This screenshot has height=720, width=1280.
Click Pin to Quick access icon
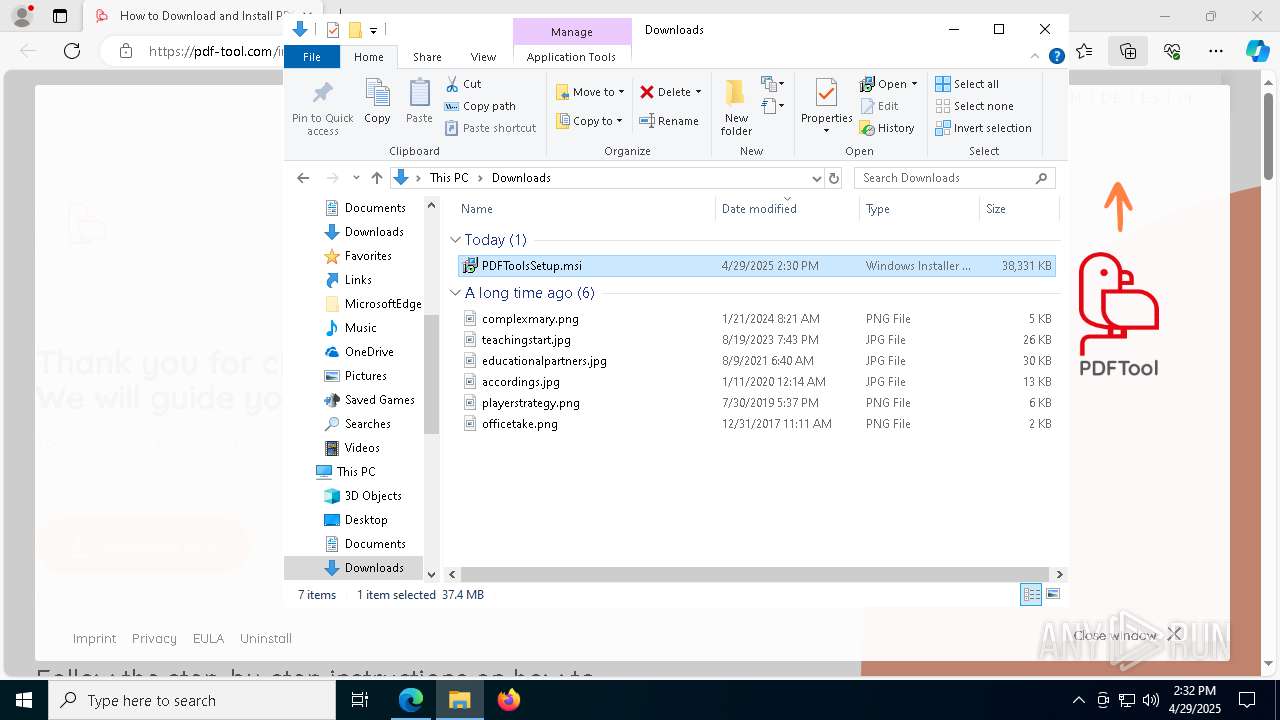pyautogui.click(x=322, y=94)
